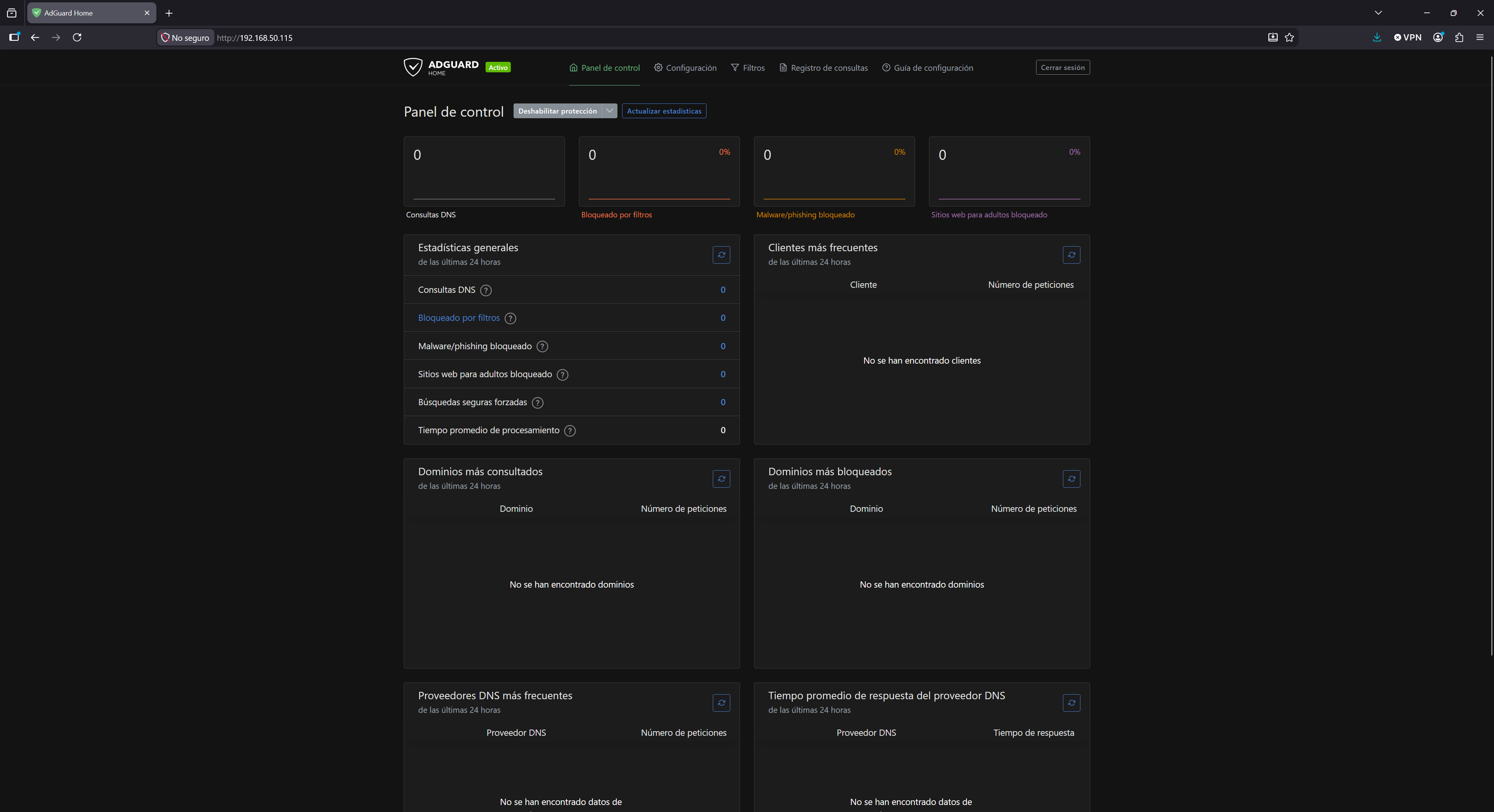The width and height of the screenshot is (1494, 812).
Task: Show help for Bloqueado por filtros row
Action: pyautogui.click(x=510, y=318)
